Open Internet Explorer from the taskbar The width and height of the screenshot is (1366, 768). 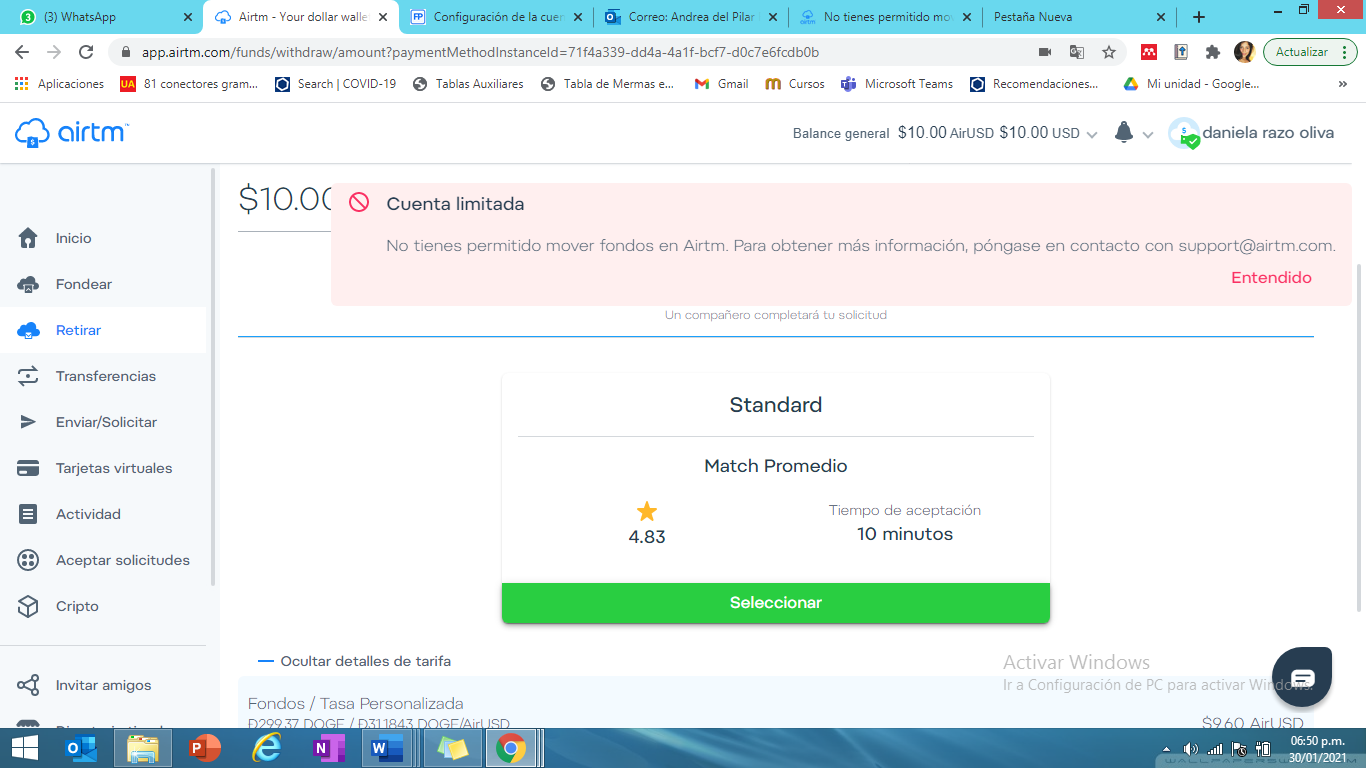(x=267, y=748)
